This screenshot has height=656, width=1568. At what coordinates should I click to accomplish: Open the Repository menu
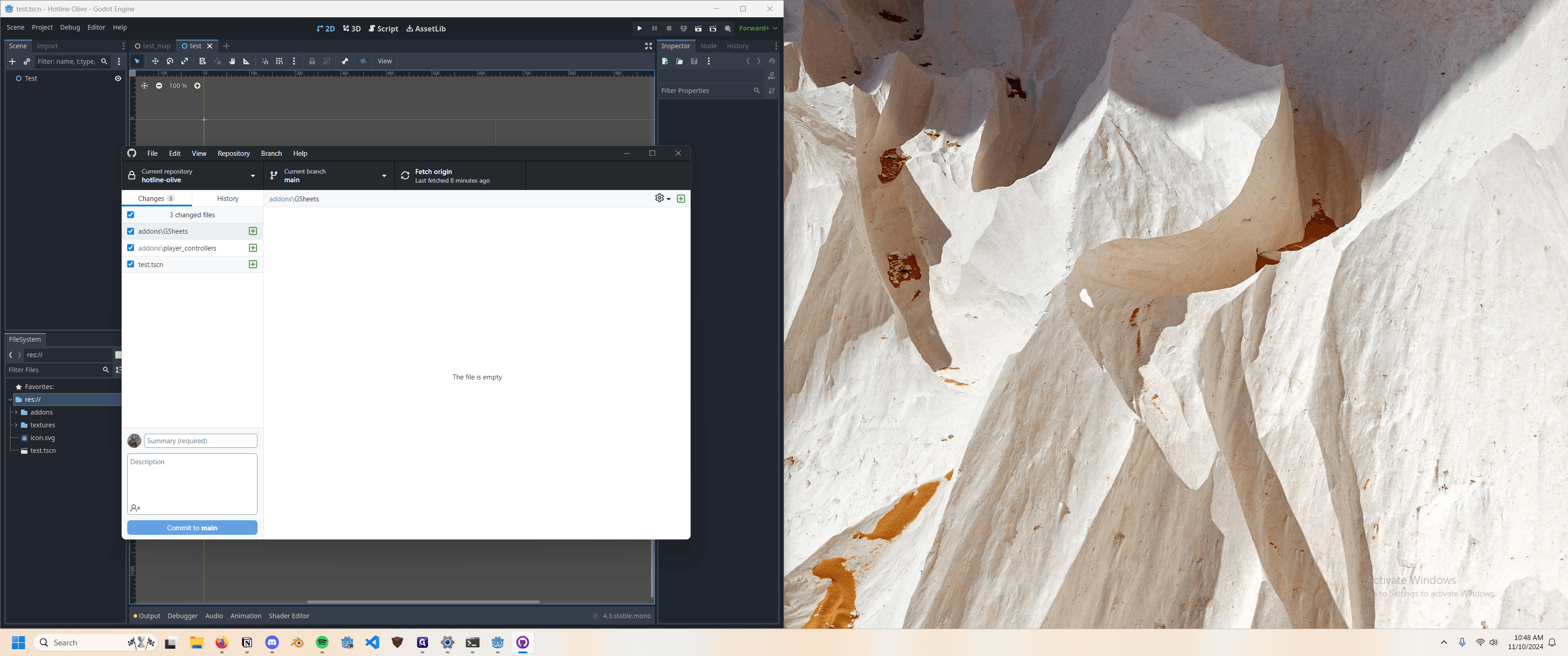pyautogui.click(x=234, y=154)
